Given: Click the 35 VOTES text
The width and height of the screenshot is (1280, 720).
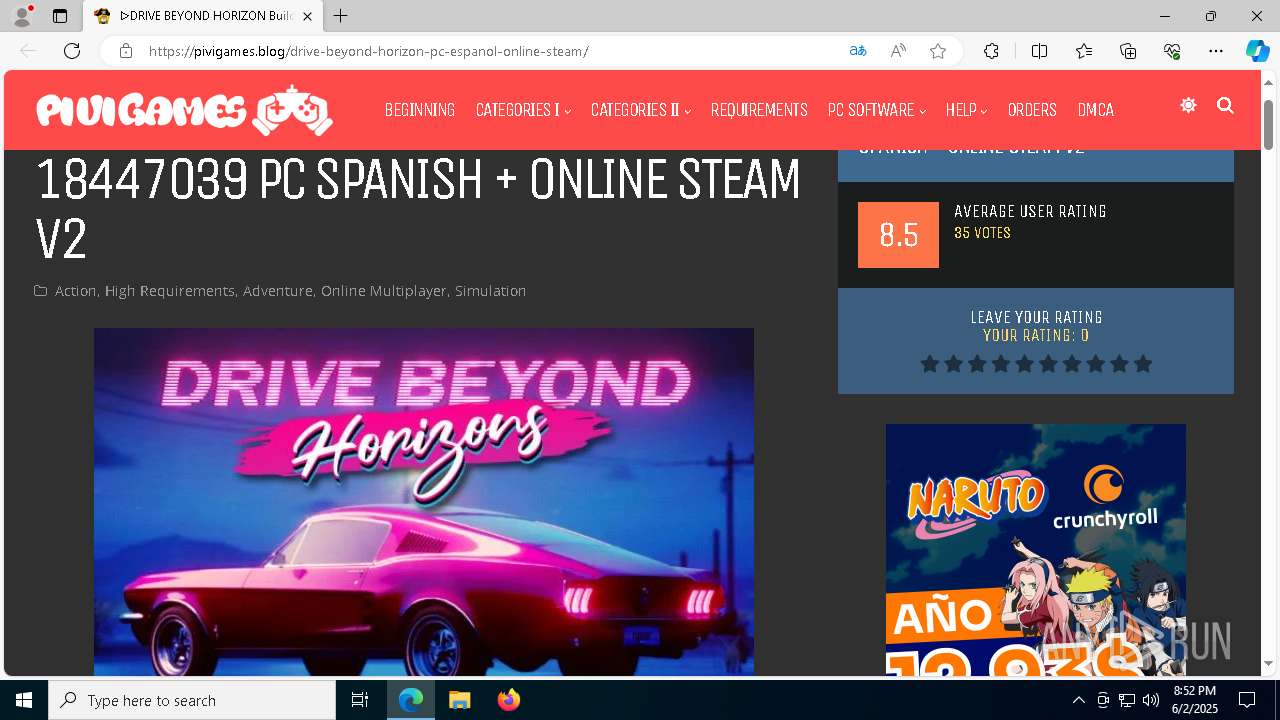Looking at the screenshot, I should [982, 233].
